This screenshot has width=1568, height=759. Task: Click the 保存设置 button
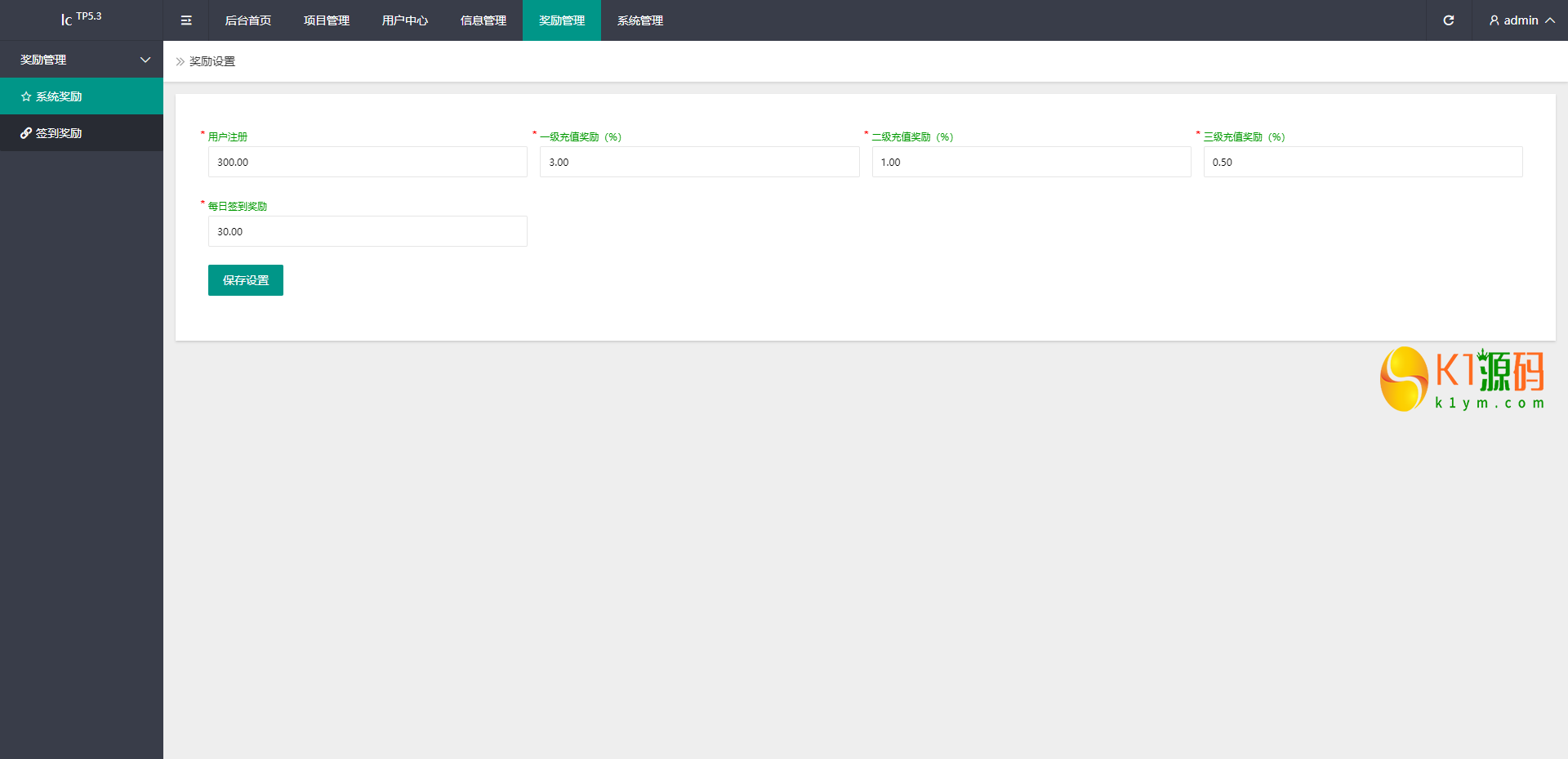(246, 280)
